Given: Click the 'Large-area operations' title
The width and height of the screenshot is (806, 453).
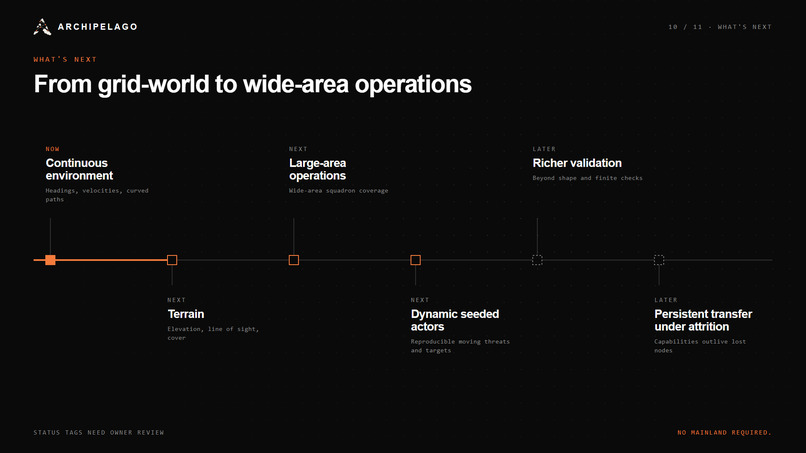Looking at the screenshot, I should tap(318, 169).
